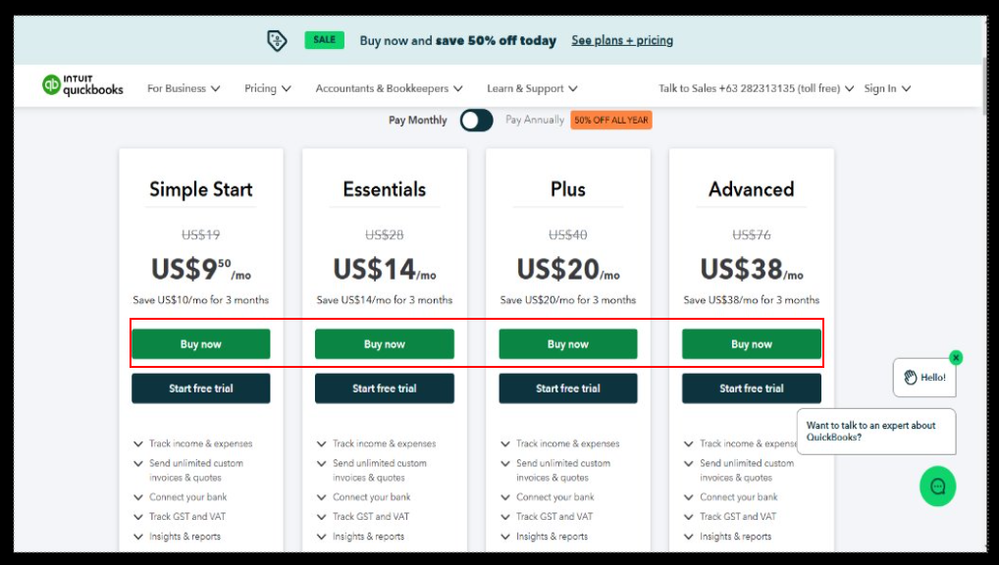Close the Hello chat popup
Image resolution: width=999 pixels, height=565 pixels.
click(x=955, y=358)
